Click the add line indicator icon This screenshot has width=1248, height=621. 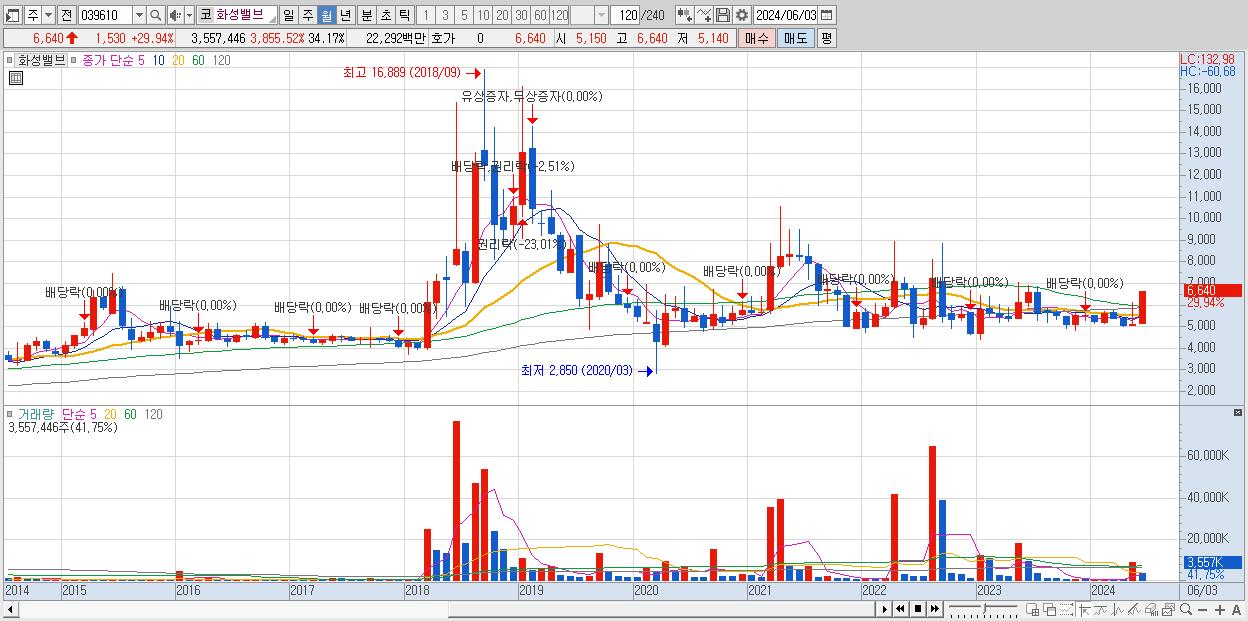click(x=704, y=15)
